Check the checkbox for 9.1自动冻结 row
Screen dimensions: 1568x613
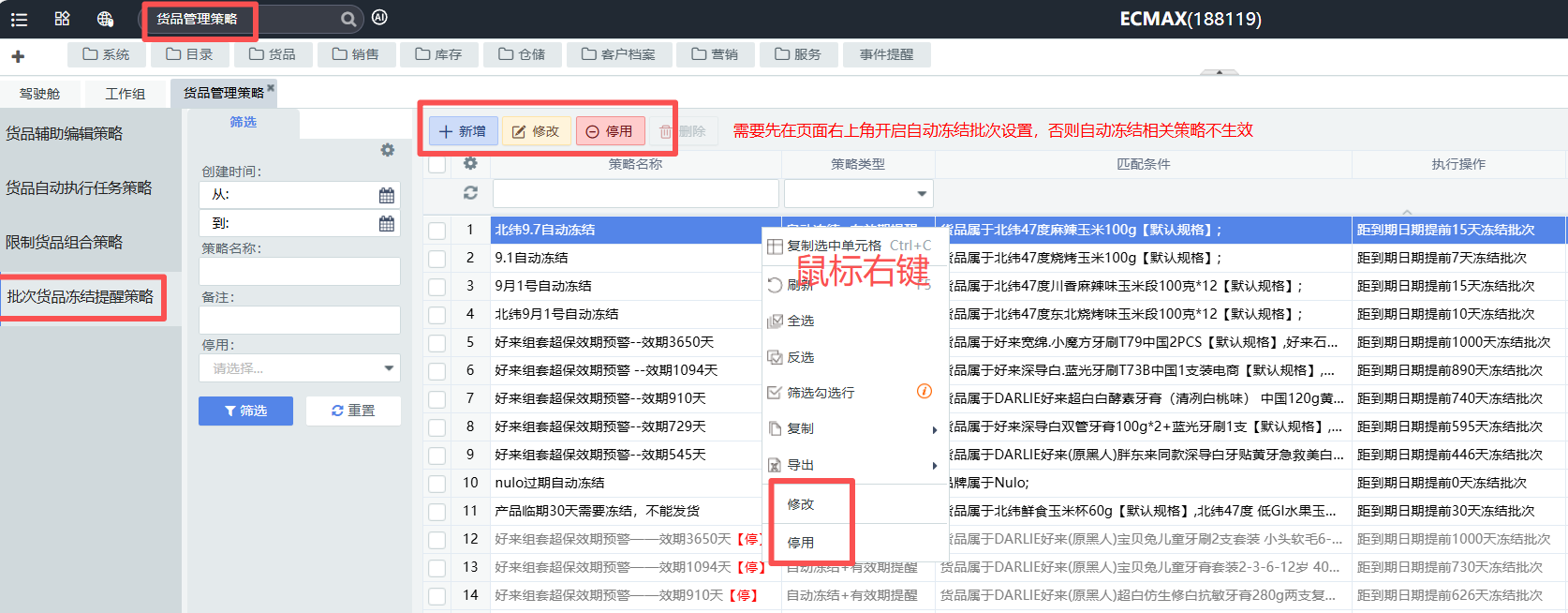pyautogui.click(x=436, y=258)
